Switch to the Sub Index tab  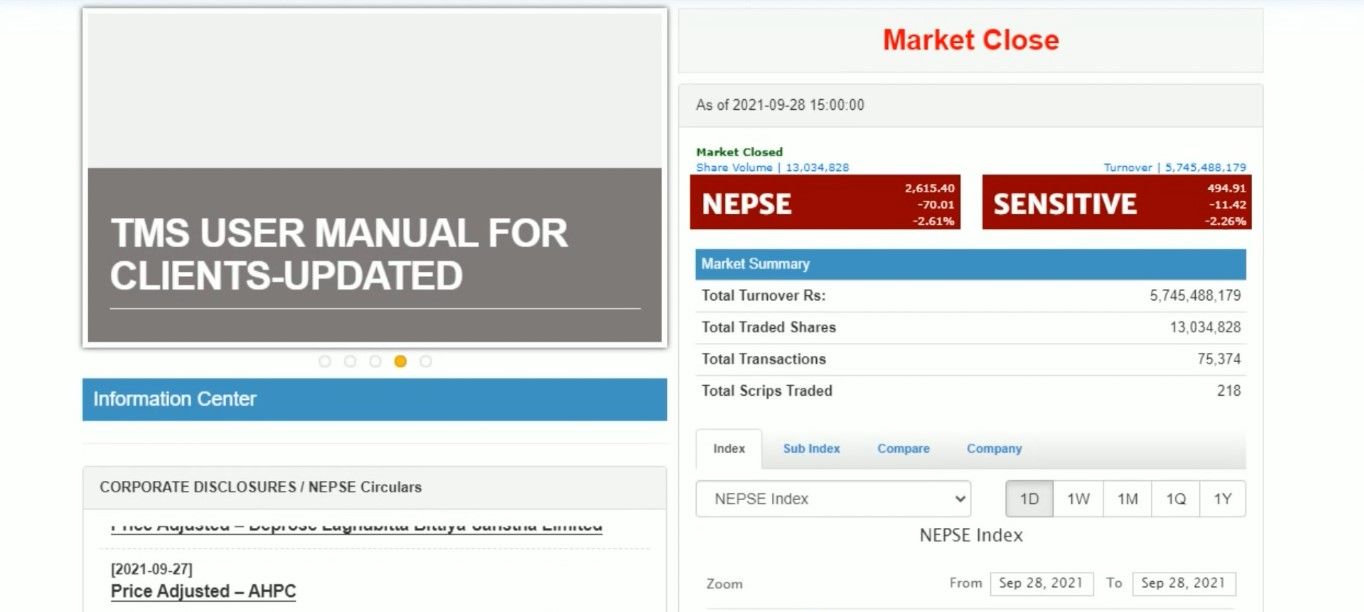[811, 449]
